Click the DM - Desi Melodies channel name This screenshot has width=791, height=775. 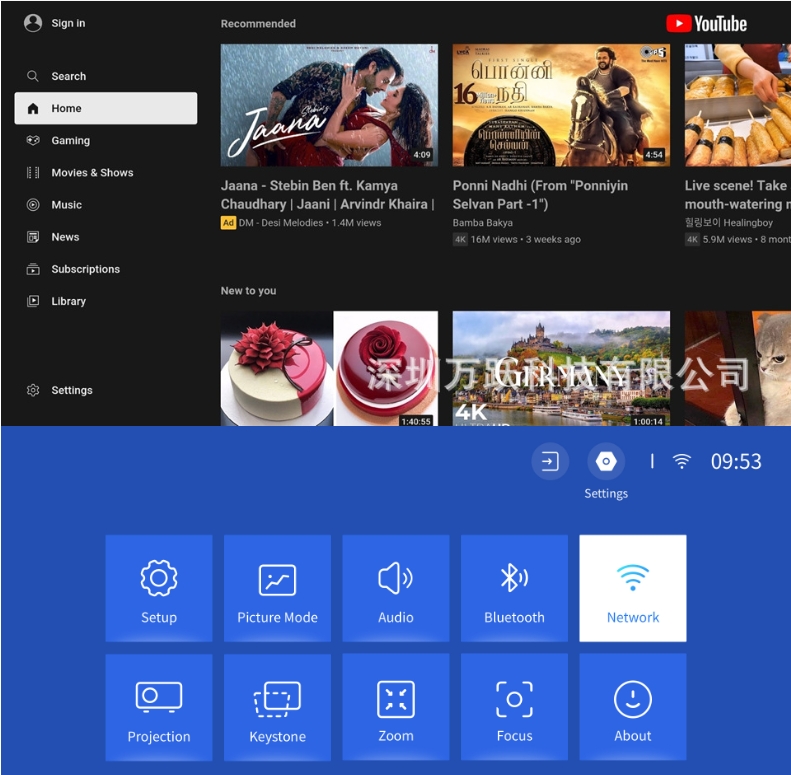280,223
